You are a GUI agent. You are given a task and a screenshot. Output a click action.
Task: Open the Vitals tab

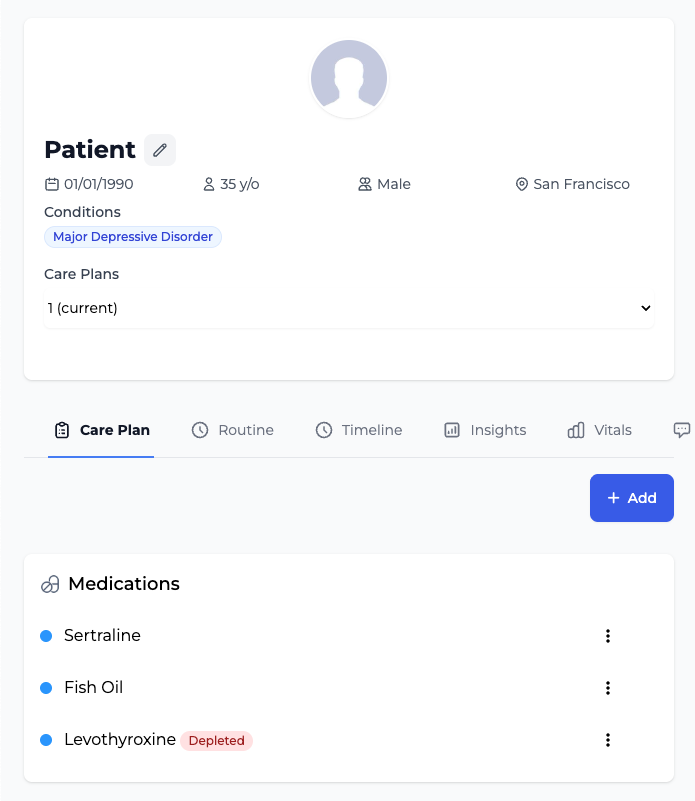(600, 430)
